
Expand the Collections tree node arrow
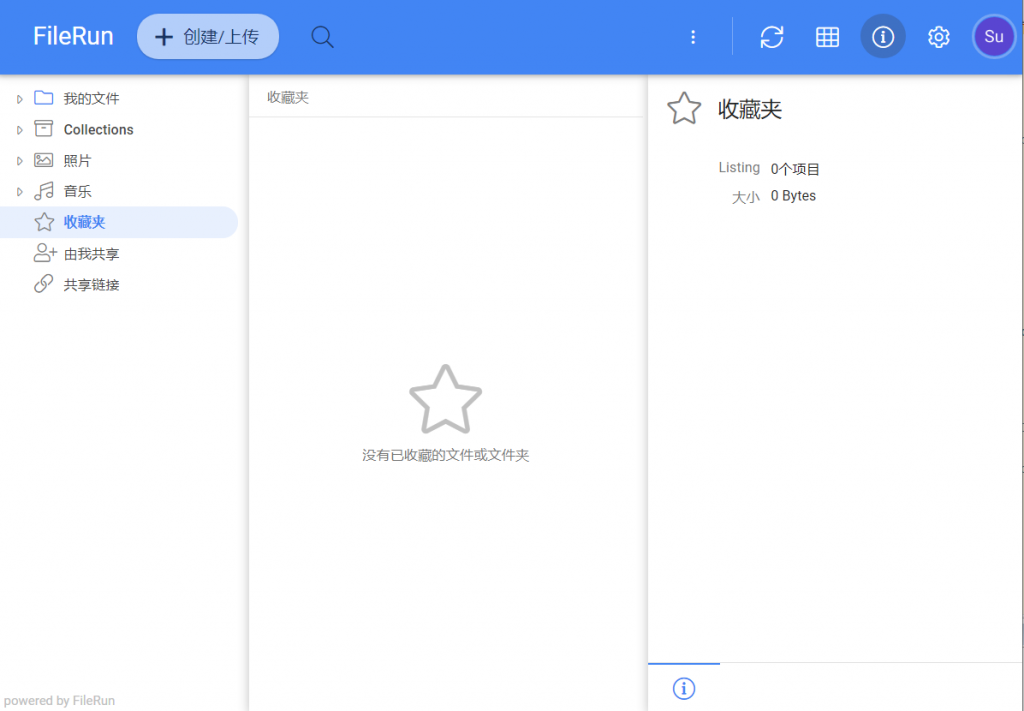pyautogui.click(x=20, y=130)
